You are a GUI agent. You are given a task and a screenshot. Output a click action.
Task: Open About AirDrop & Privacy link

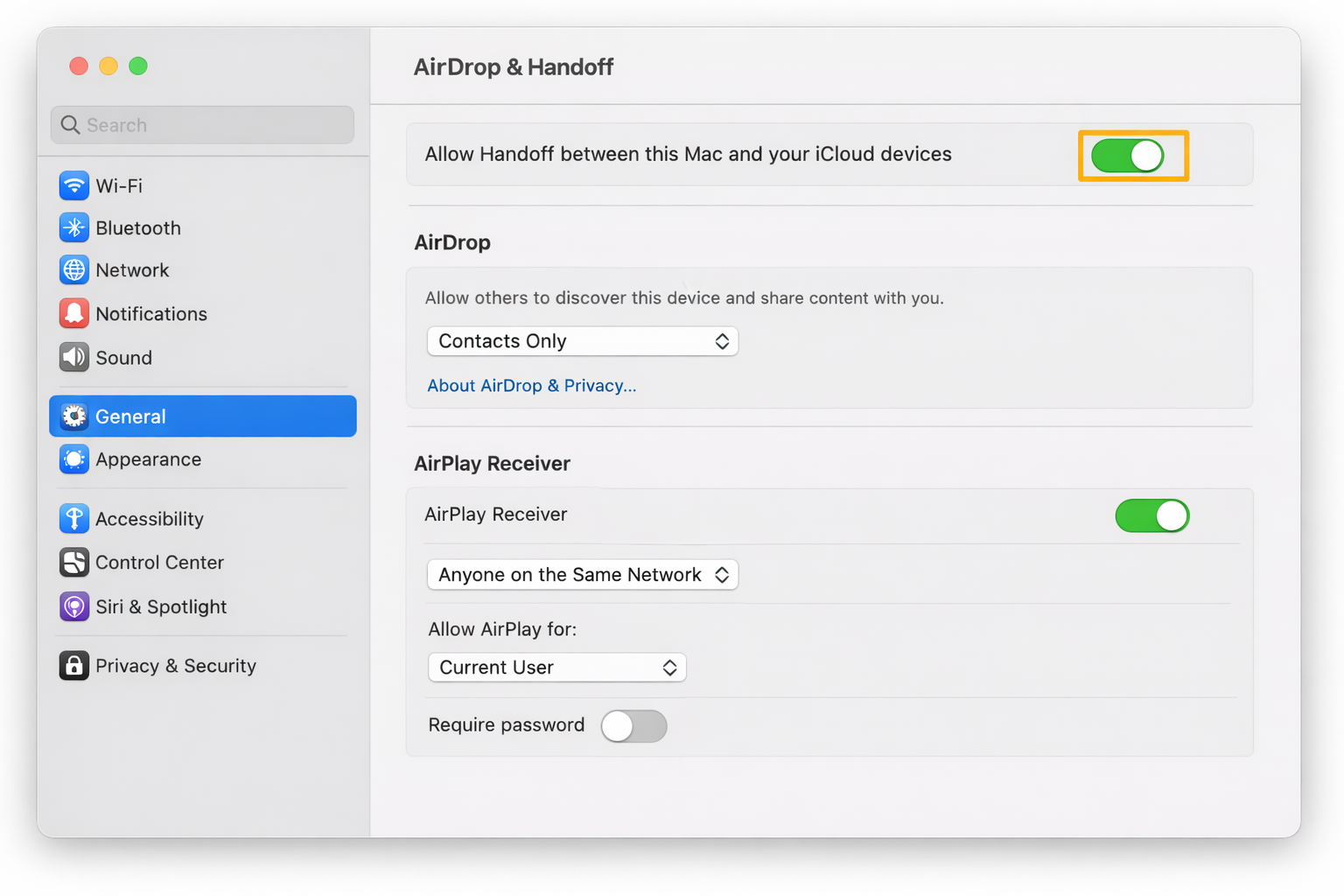click(531, 386)
